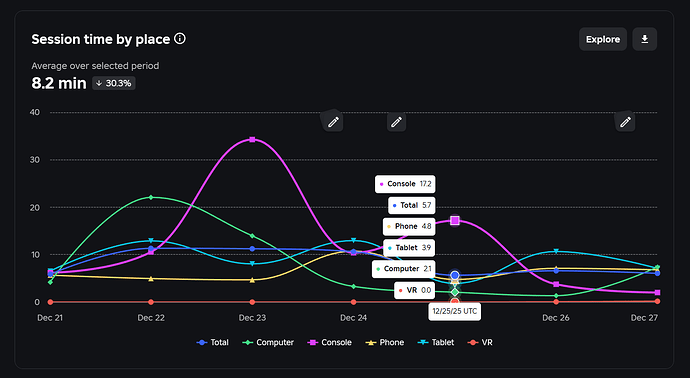Open the pencil annotation near Dec 27
The width and height of the screenshot is (690, 378).
(x=625, y=121)
